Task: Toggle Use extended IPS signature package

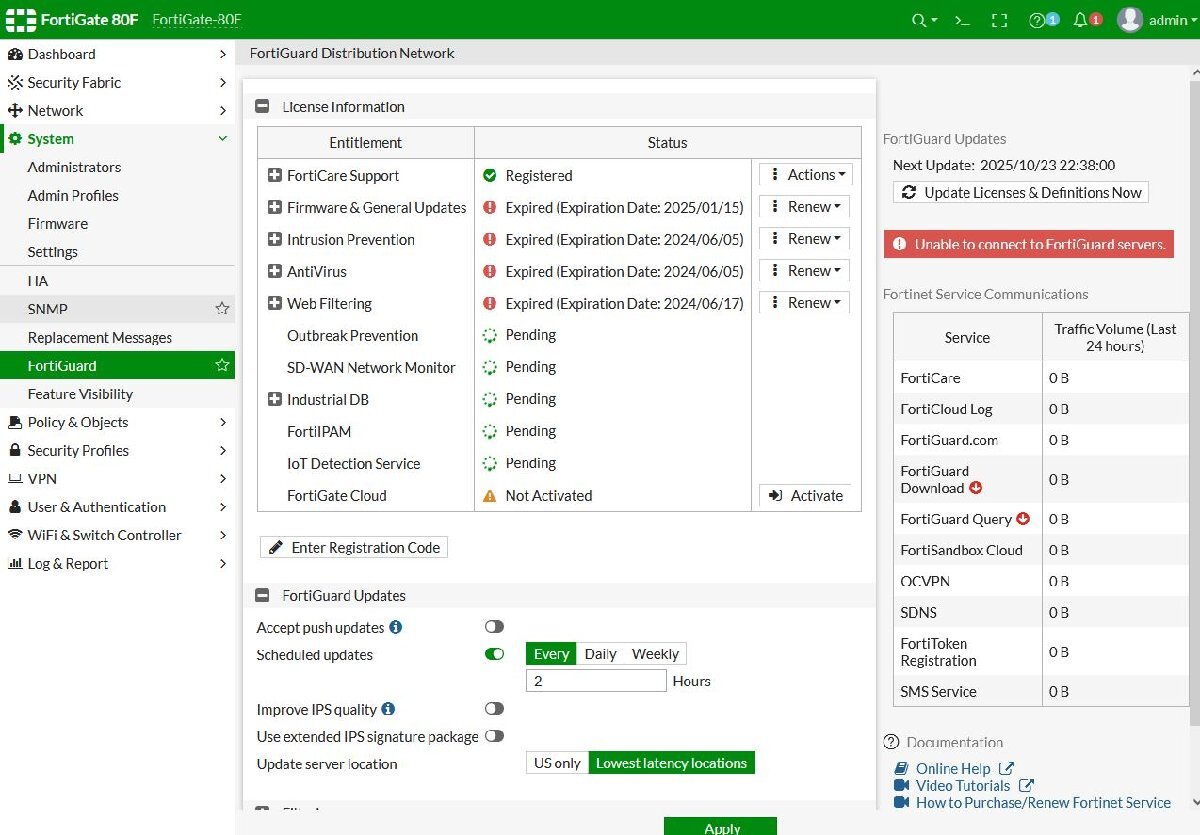Action: [x=494, y=736]
